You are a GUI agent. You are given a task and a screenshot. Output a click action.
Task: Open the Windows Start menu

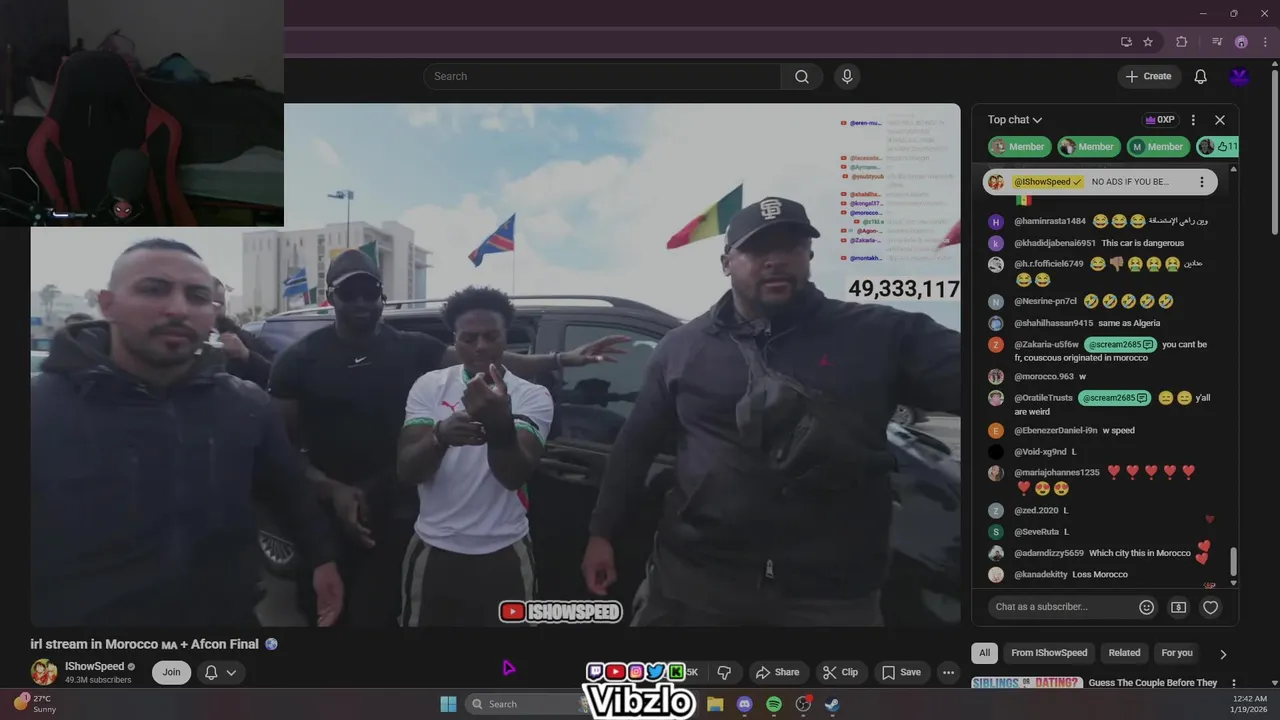coord(449,704)
